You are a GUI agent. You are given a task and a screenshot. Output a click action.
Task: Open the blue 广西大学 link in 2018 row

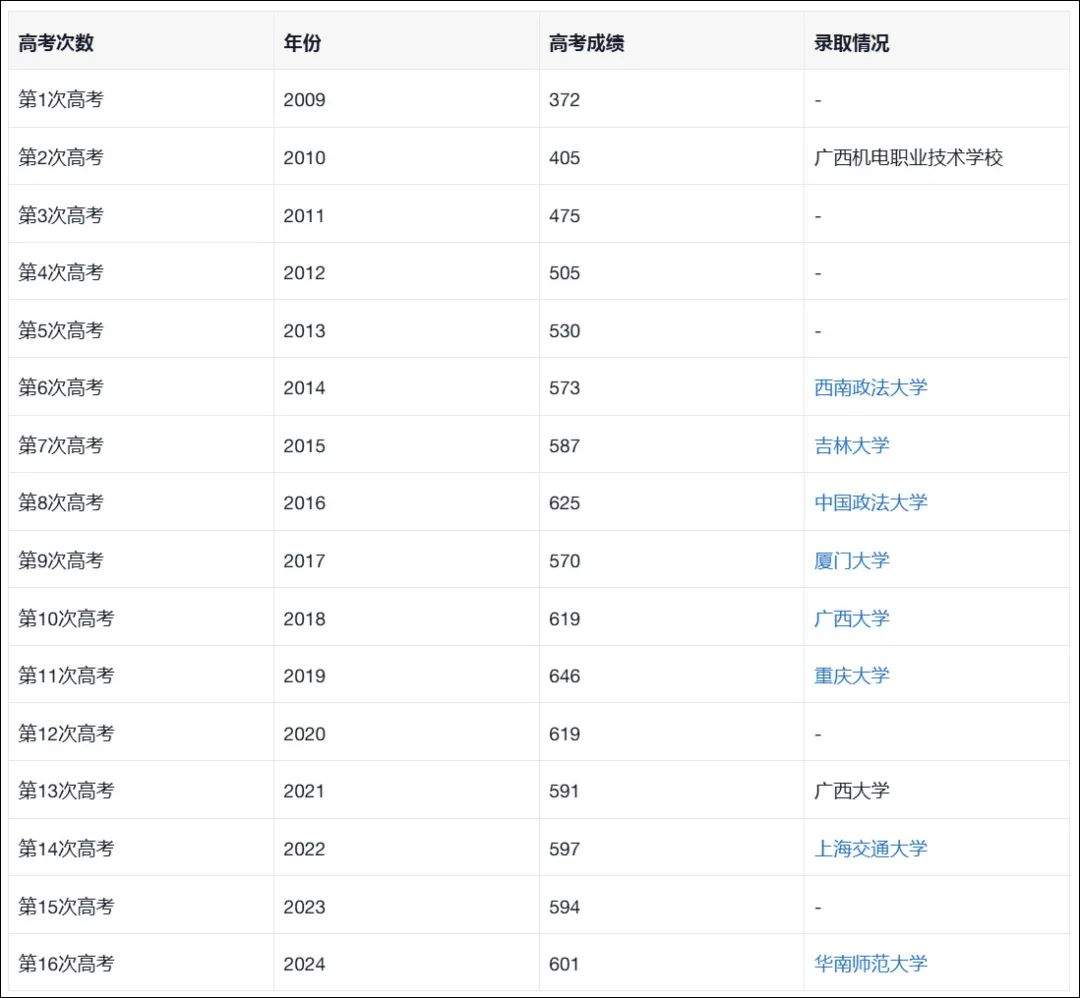pos(852,618)
